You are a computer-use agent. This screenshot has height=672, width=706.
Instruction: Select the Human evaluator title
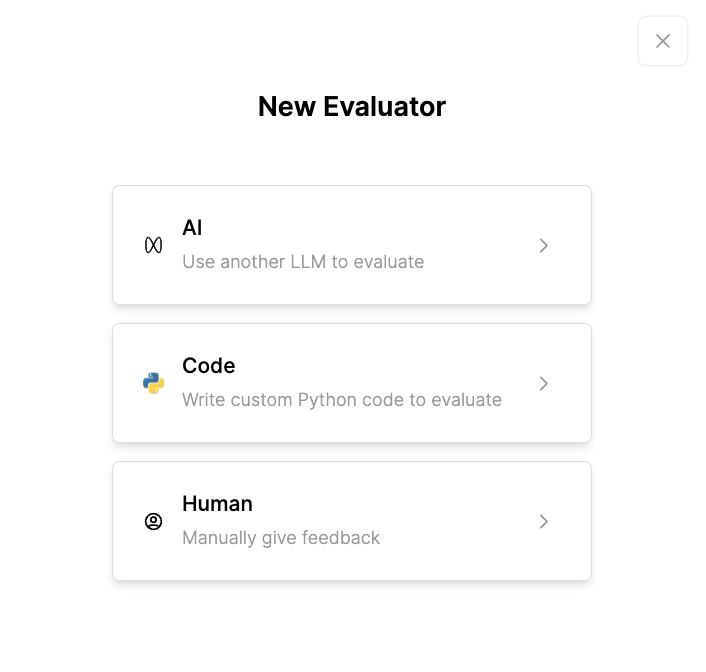coord(217,504)
